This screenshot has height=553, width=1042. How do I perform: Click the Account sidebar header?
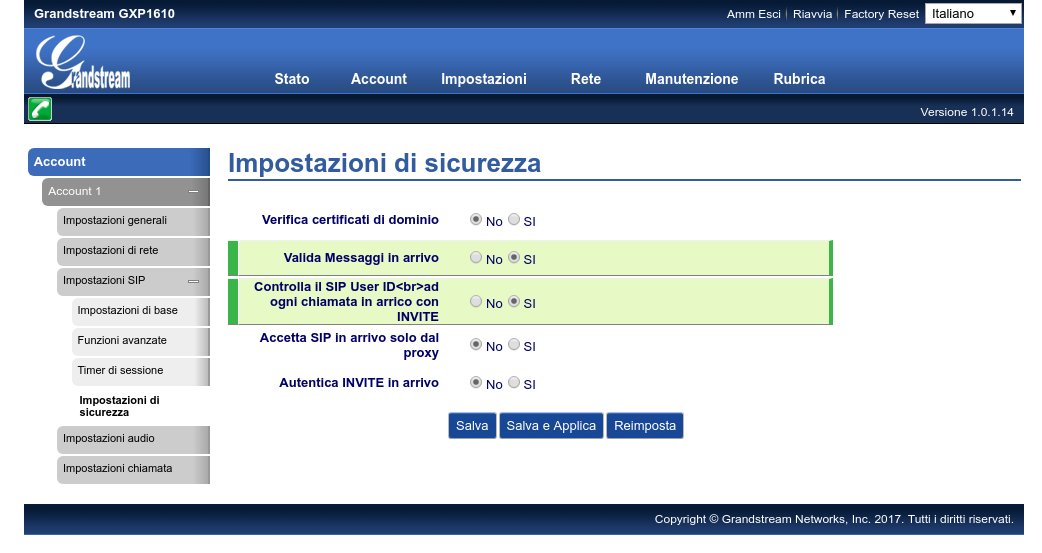click(119, 162)
